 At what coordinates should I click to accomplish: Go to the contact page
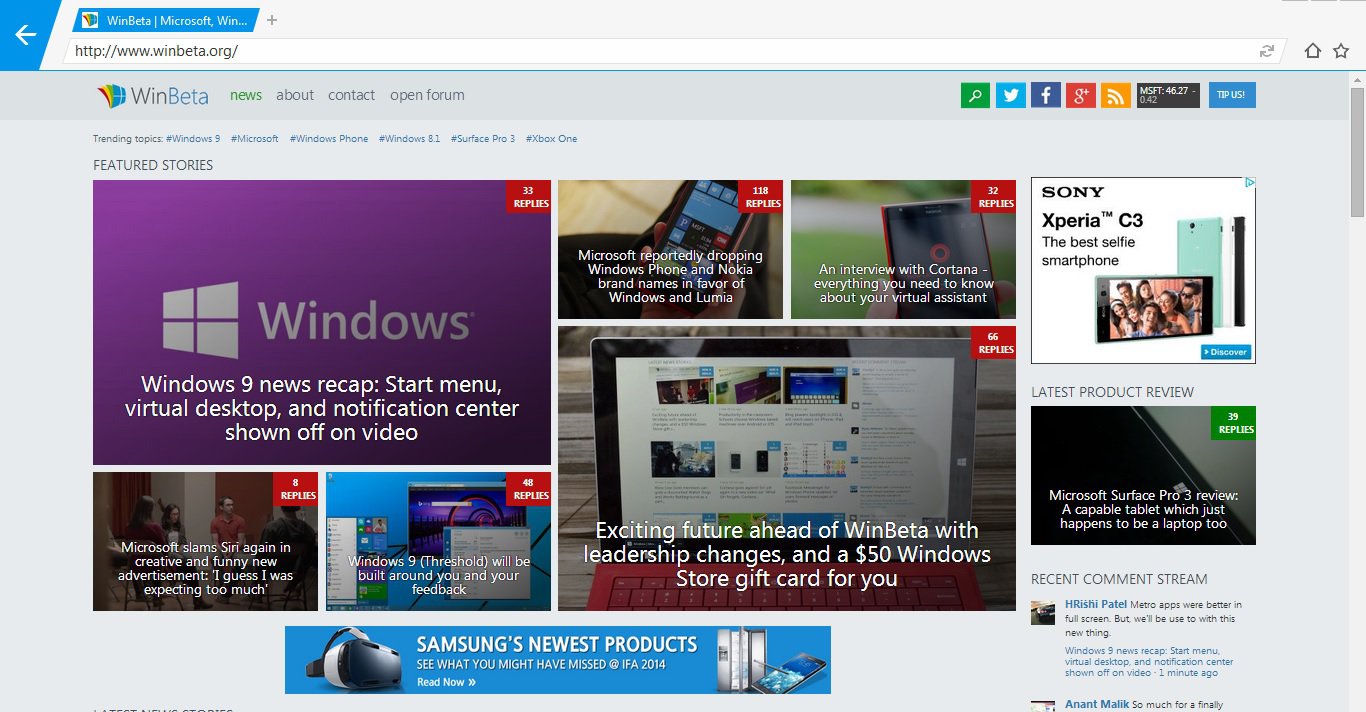coord(352,95)
